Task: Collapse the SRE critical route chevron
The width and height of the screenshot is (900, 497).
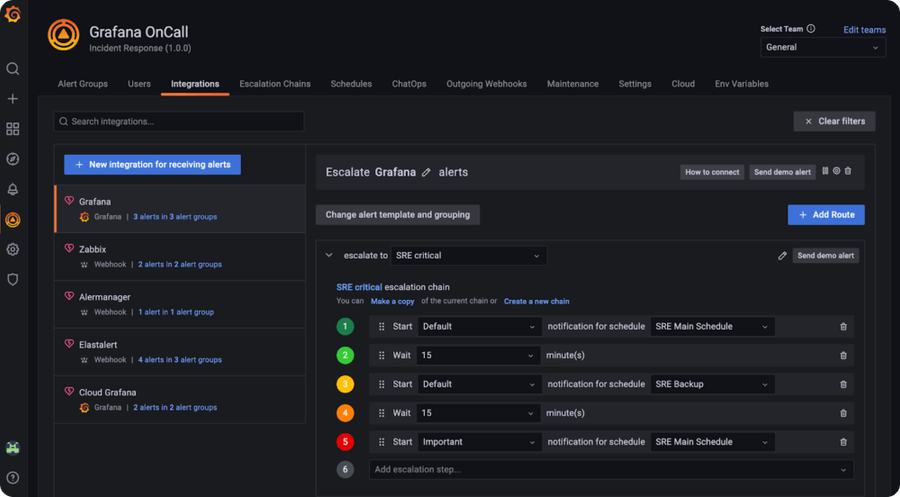Action: click(329, 255)
